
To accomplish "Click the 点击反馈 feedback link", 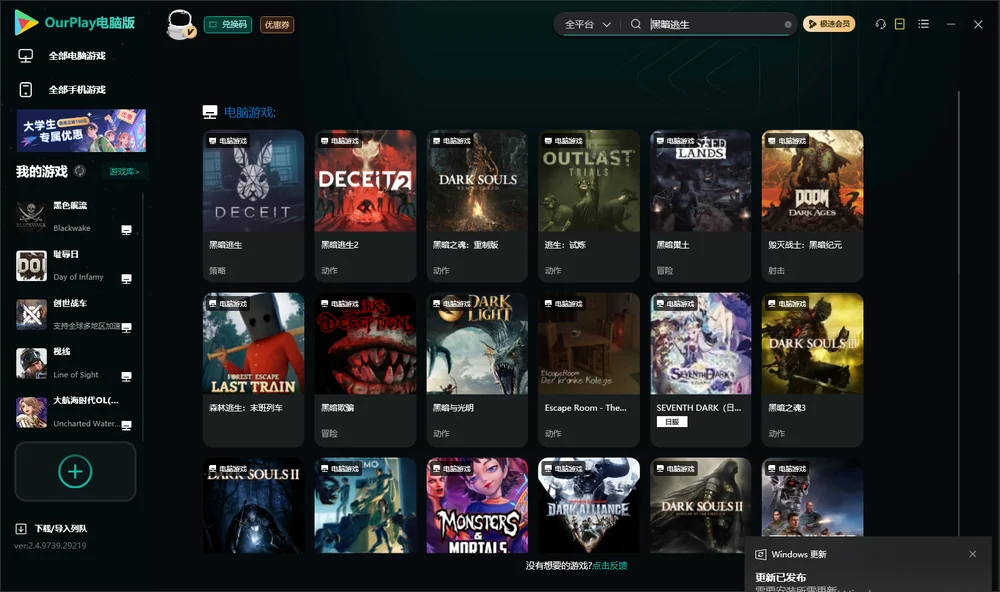I will [x=610, y=565].
